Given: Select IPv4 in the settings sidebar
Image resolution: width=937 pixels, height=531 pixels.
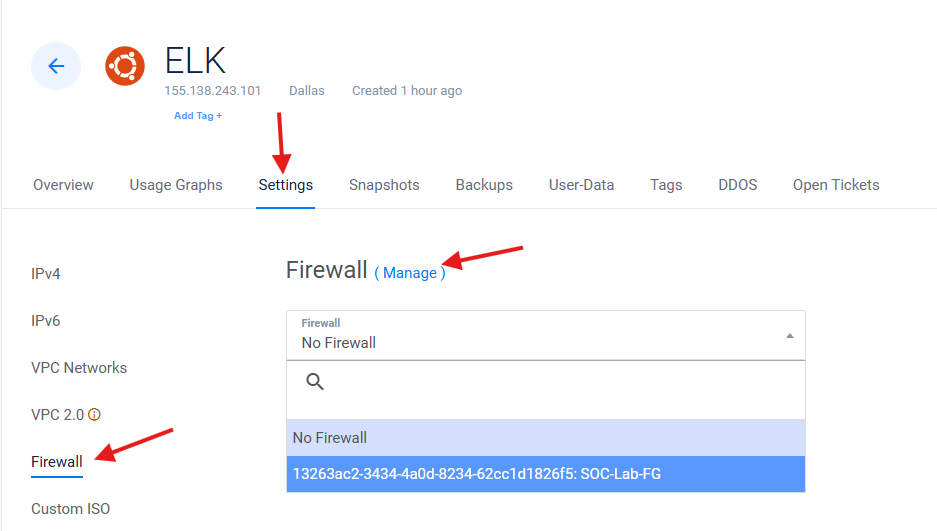Looking at the screenshot, I should tap(46, 274).
